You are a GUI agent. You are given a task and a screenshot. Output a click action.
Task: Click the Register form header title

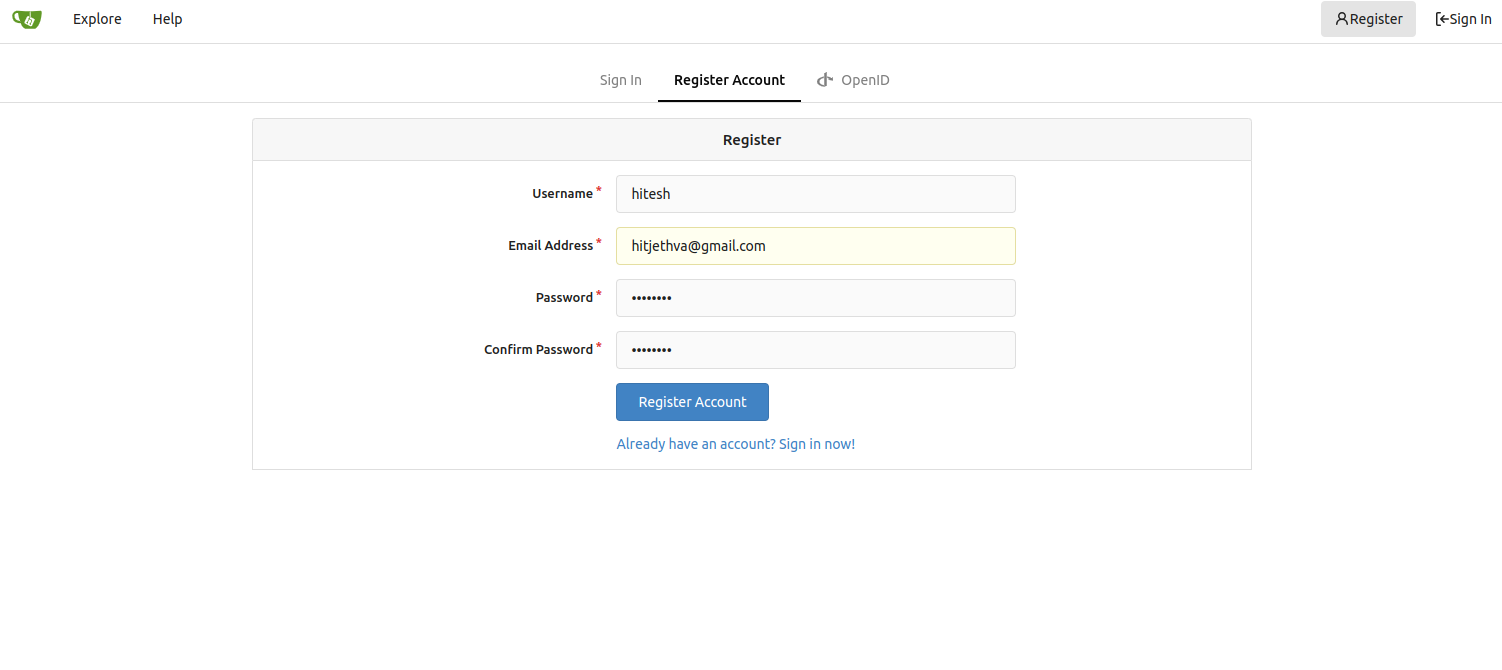[751, 140]
